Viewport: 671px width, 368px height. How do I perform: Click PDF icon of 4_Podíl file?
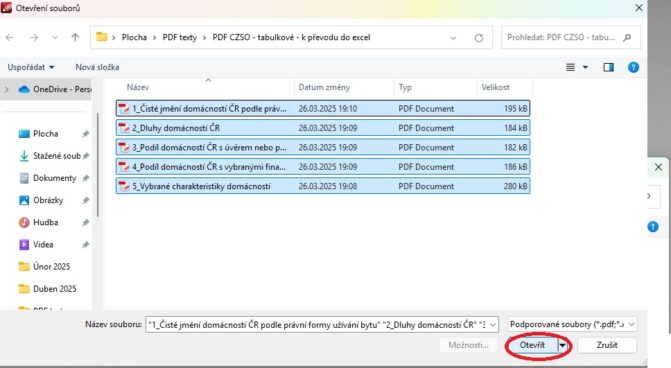(124, 167)
